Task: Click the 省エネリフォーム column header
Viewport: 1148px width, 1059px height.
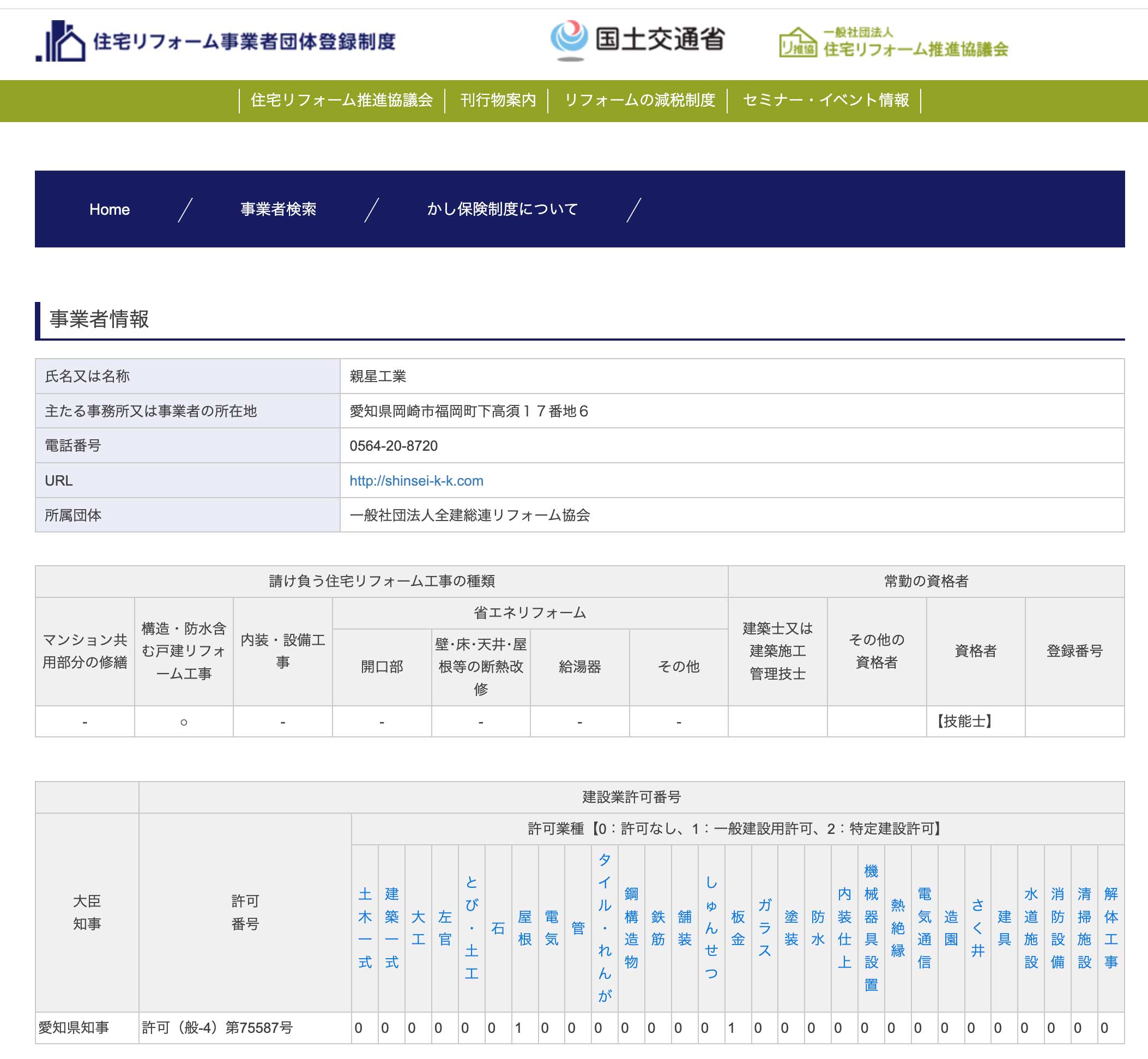Action: click(x=530, y=613)
